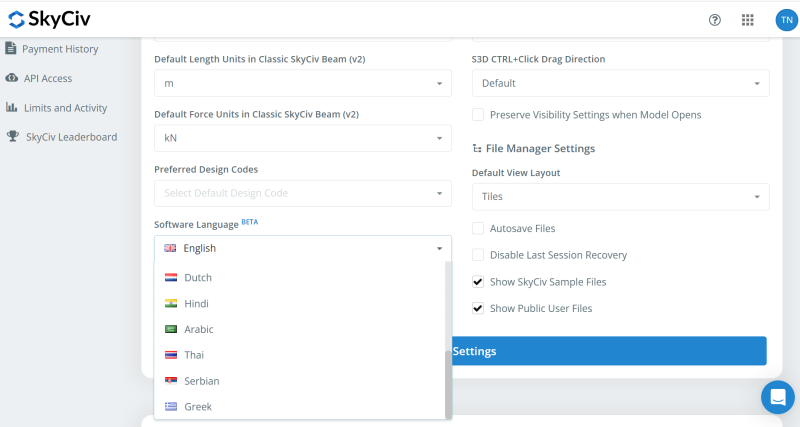800x427 pixels.
Task: Click the Limits and Activity chart icon
Action: [x=11, y=107]
